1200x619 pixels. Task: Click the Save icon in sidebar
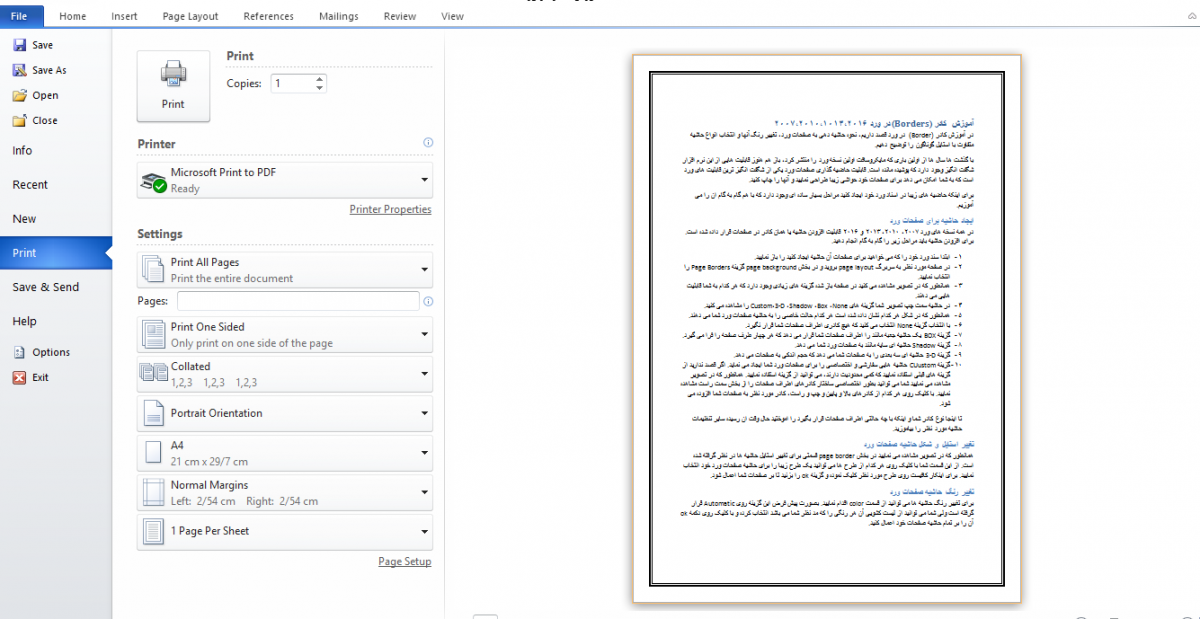pos(19,45)
